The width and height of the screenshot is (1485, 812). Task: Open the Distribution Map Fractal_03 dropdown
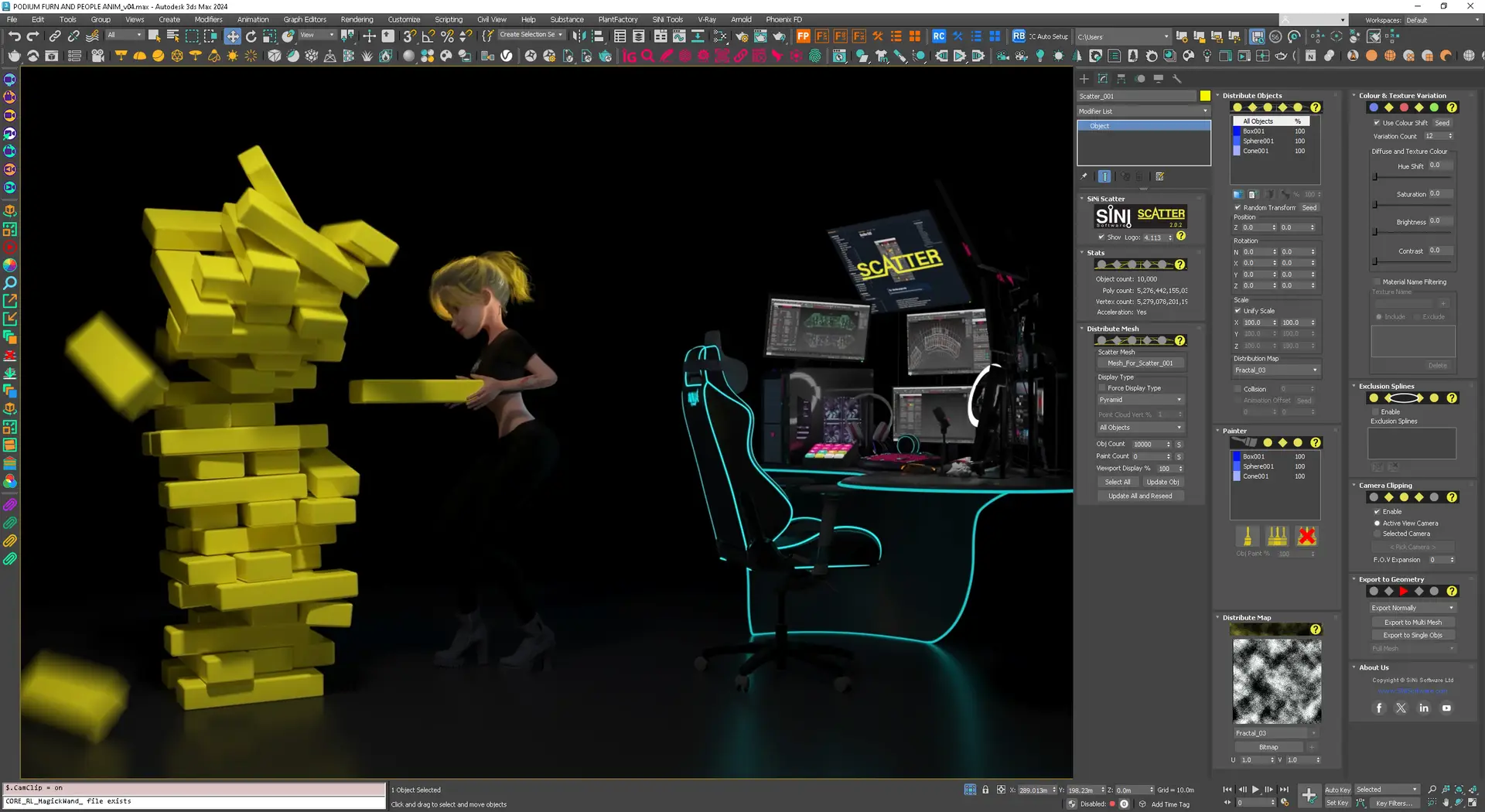tap(1276, 370)
